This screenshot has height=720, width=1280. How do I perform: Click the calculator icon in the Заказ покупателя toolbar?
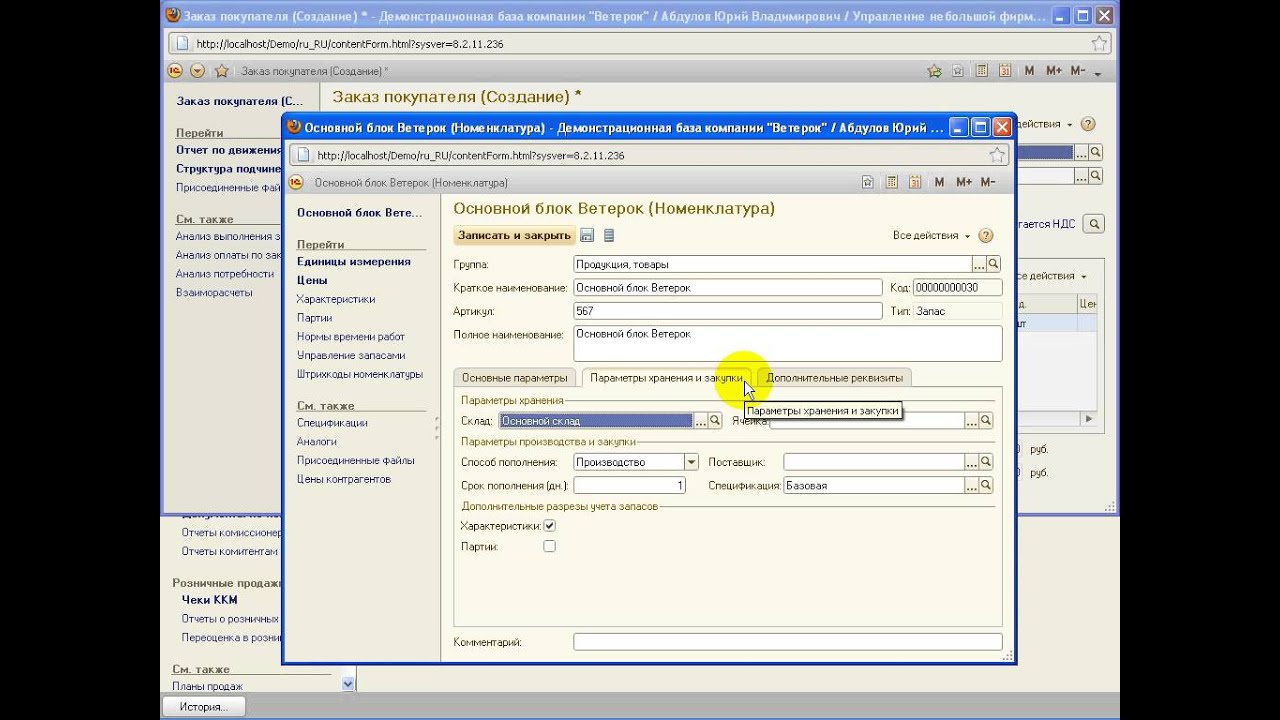click(981, 70)
